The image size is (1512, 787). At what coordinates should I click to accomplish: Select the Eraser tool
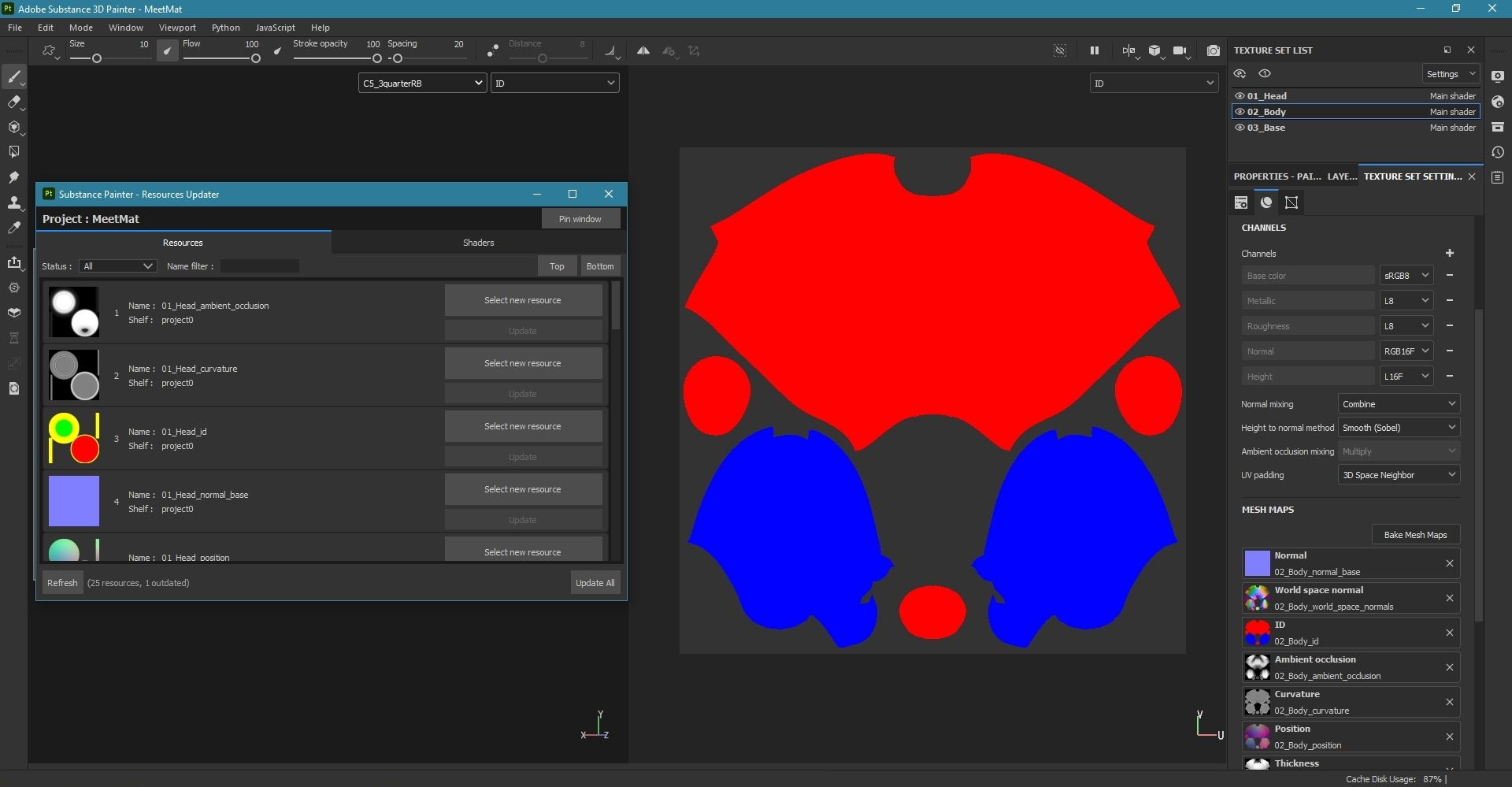(13, 102)
